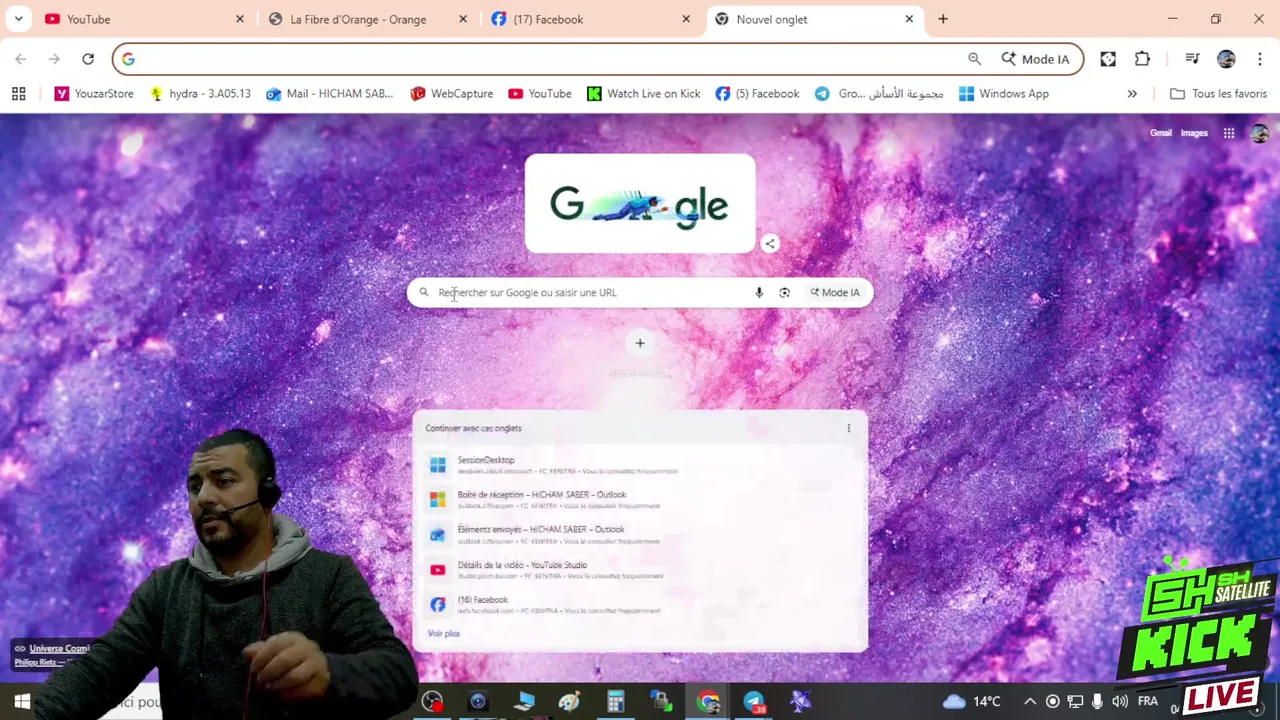Open the SessionDesktop tab suggestion
The height and width of the screenshot is (720, 1280).
(640, 465)
